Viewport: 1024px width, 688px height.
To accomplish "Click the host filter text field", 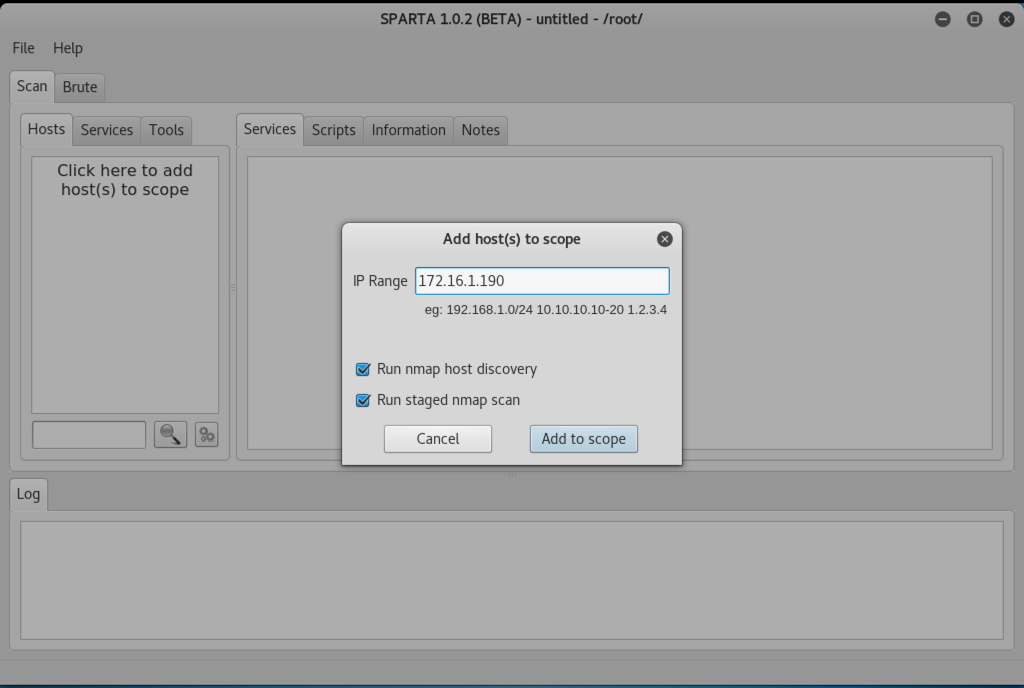I will 89,435.
